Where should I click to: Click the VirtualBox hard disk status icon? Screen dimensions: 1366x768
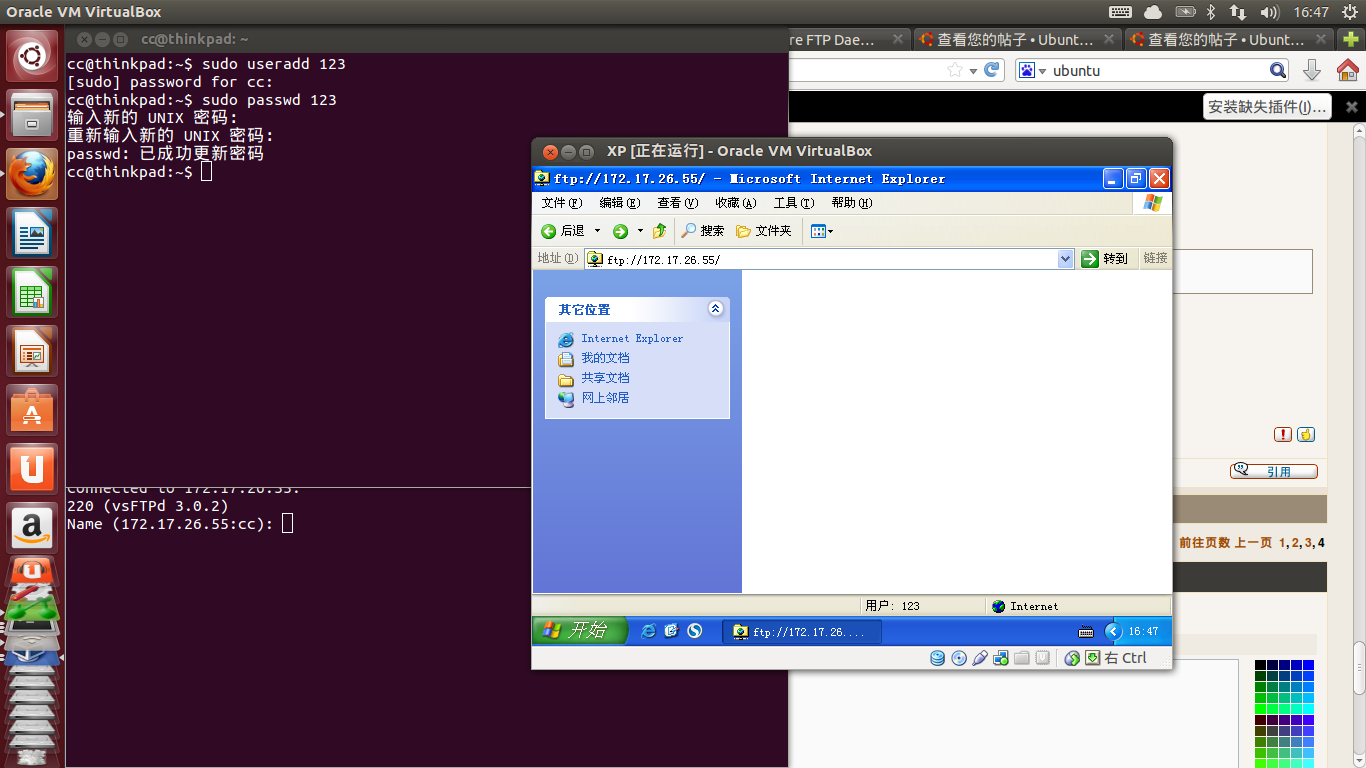(x=938, y=658)
